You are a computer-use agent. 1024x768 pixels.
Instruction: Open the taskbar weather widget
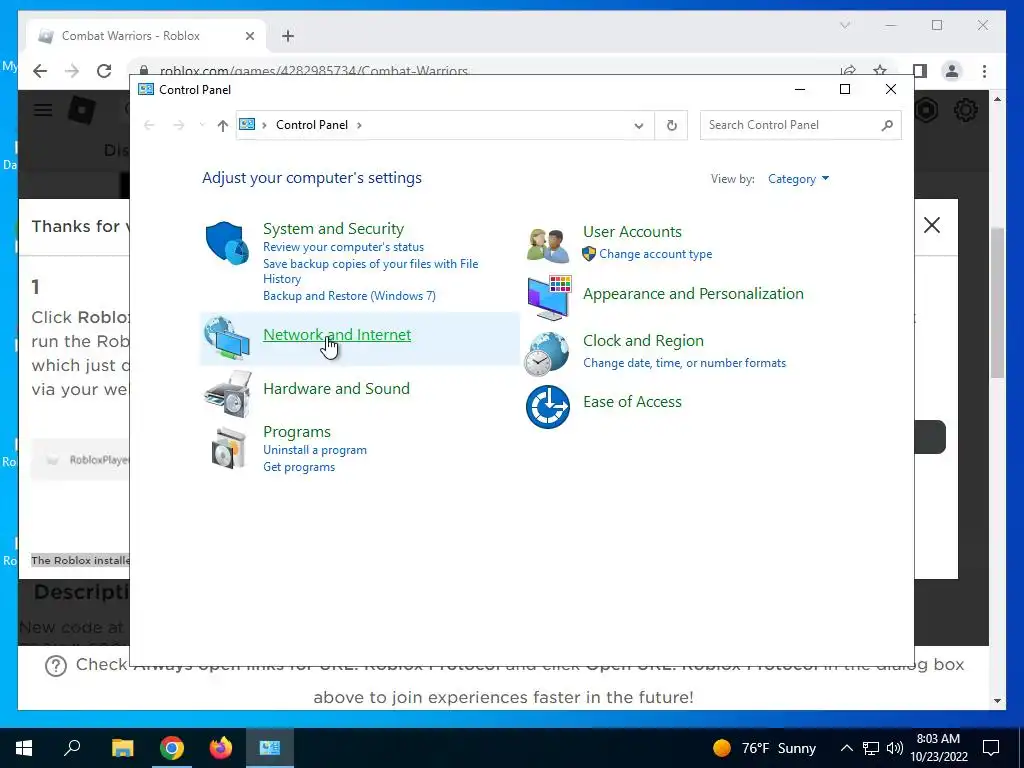pyautogui.click(x=764, y=748)
